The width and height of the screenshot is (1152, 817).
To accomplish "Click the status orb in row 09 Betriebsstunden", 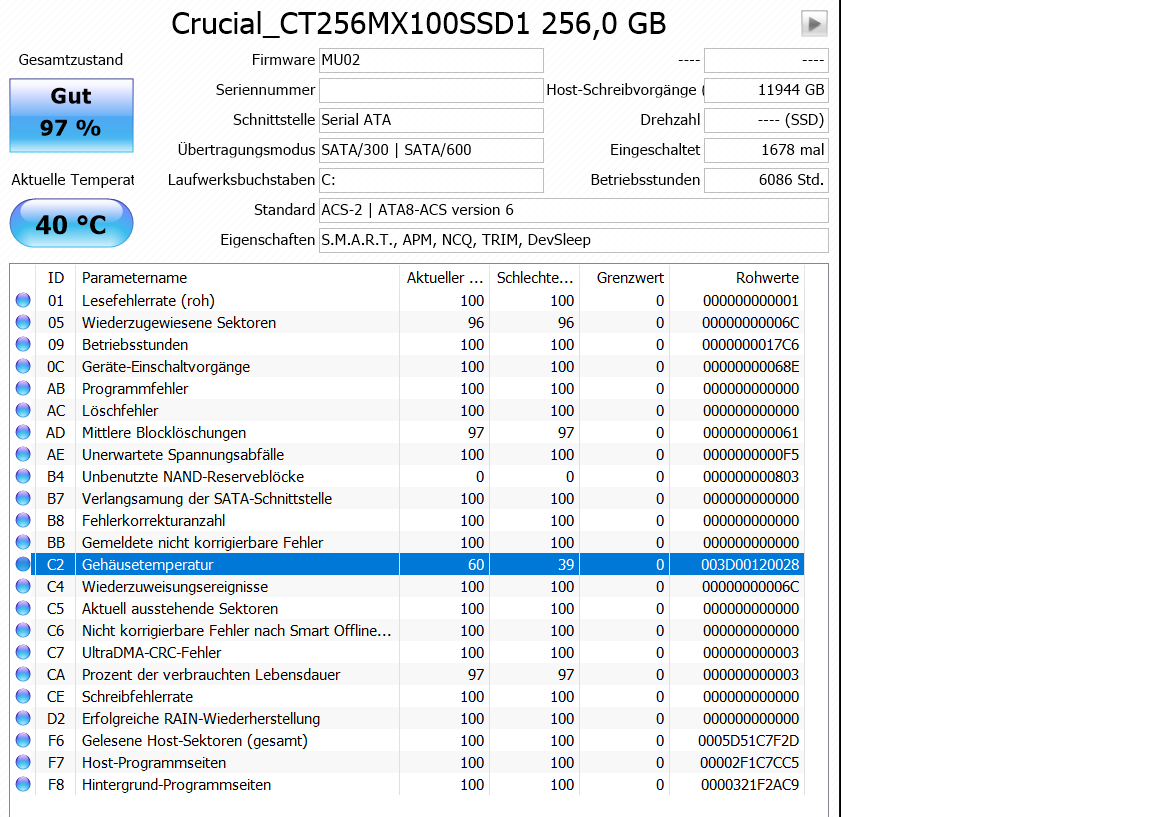I will (24, 345).
